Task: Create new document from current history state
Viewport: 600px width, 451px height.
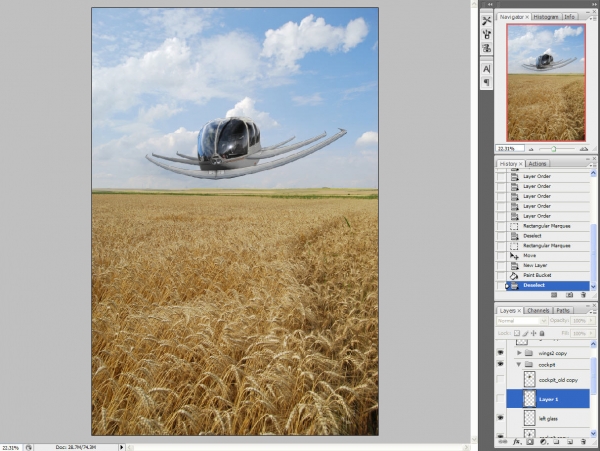Action: (x=554, y=295)
